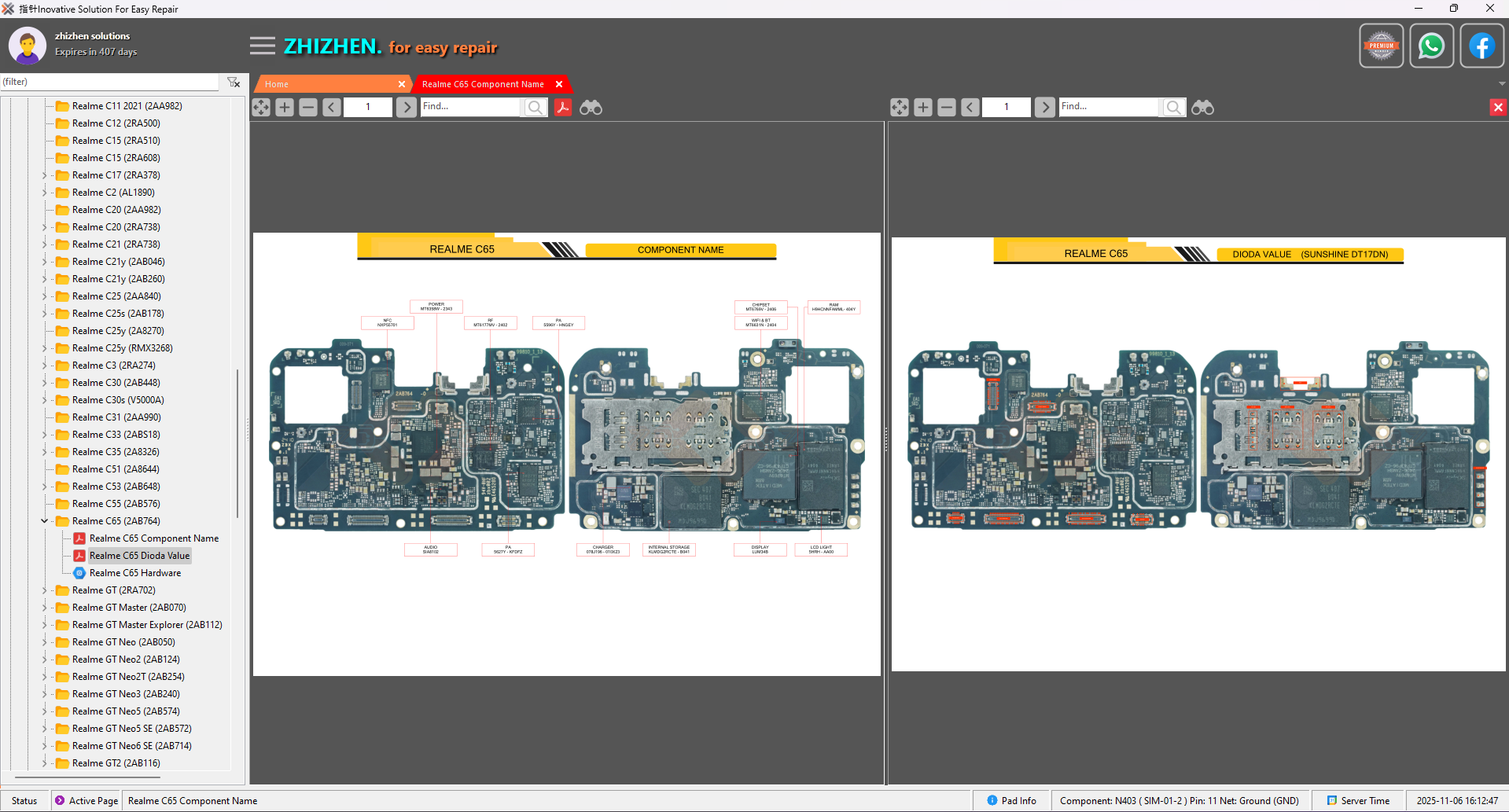
Task: Expand the Realme C2 (AL1890) folder
Action: click(45, 193)
